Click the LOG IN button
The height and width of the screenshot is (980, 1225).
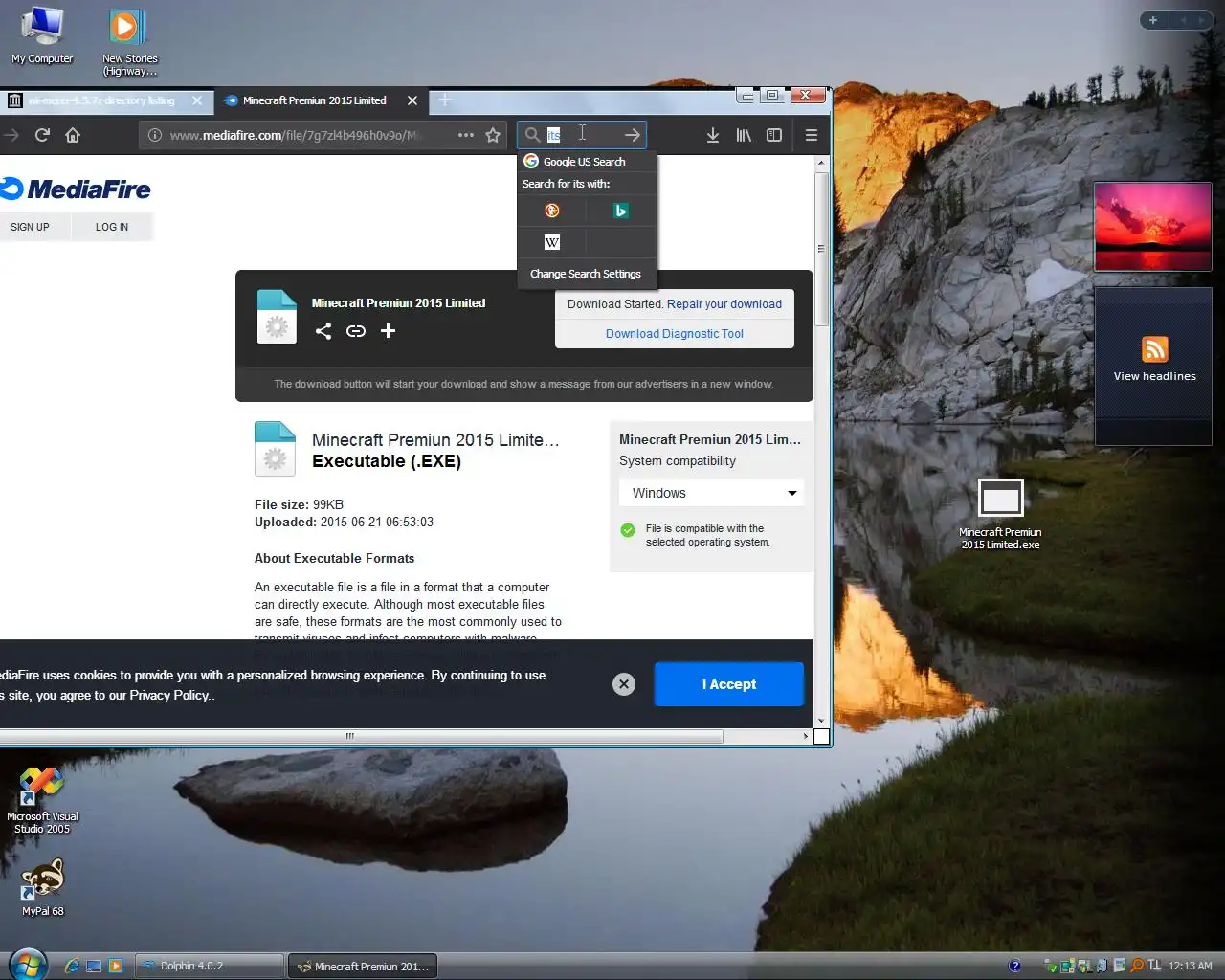pyautogui.click(x=112, y=227)
